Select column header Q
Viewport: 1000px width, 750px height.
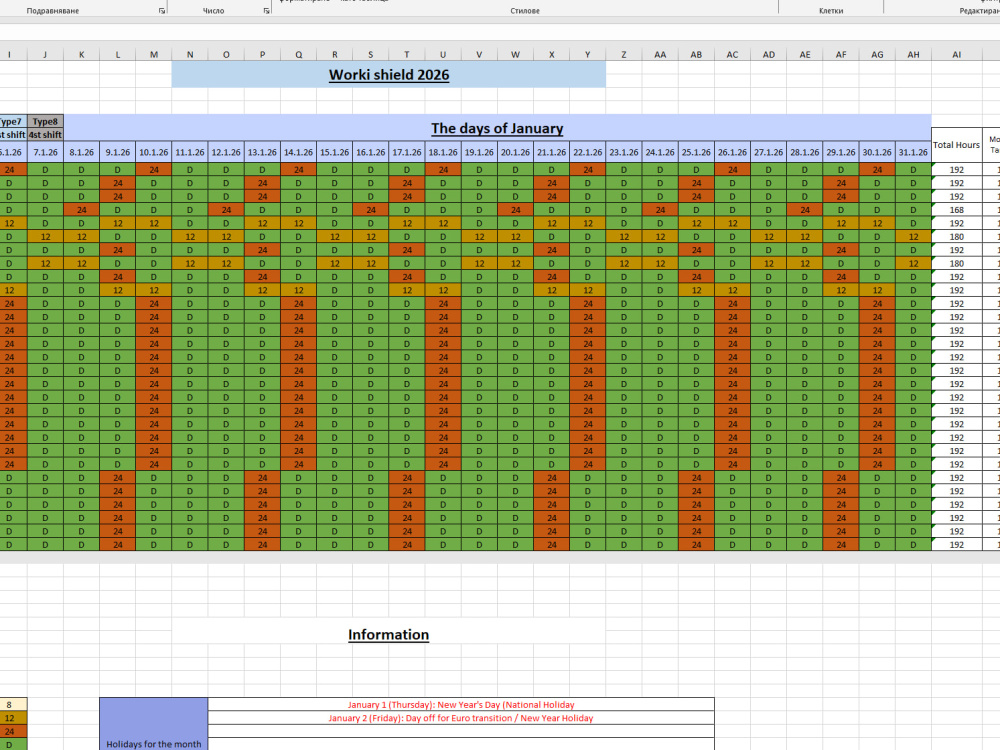tap(298, 55)
